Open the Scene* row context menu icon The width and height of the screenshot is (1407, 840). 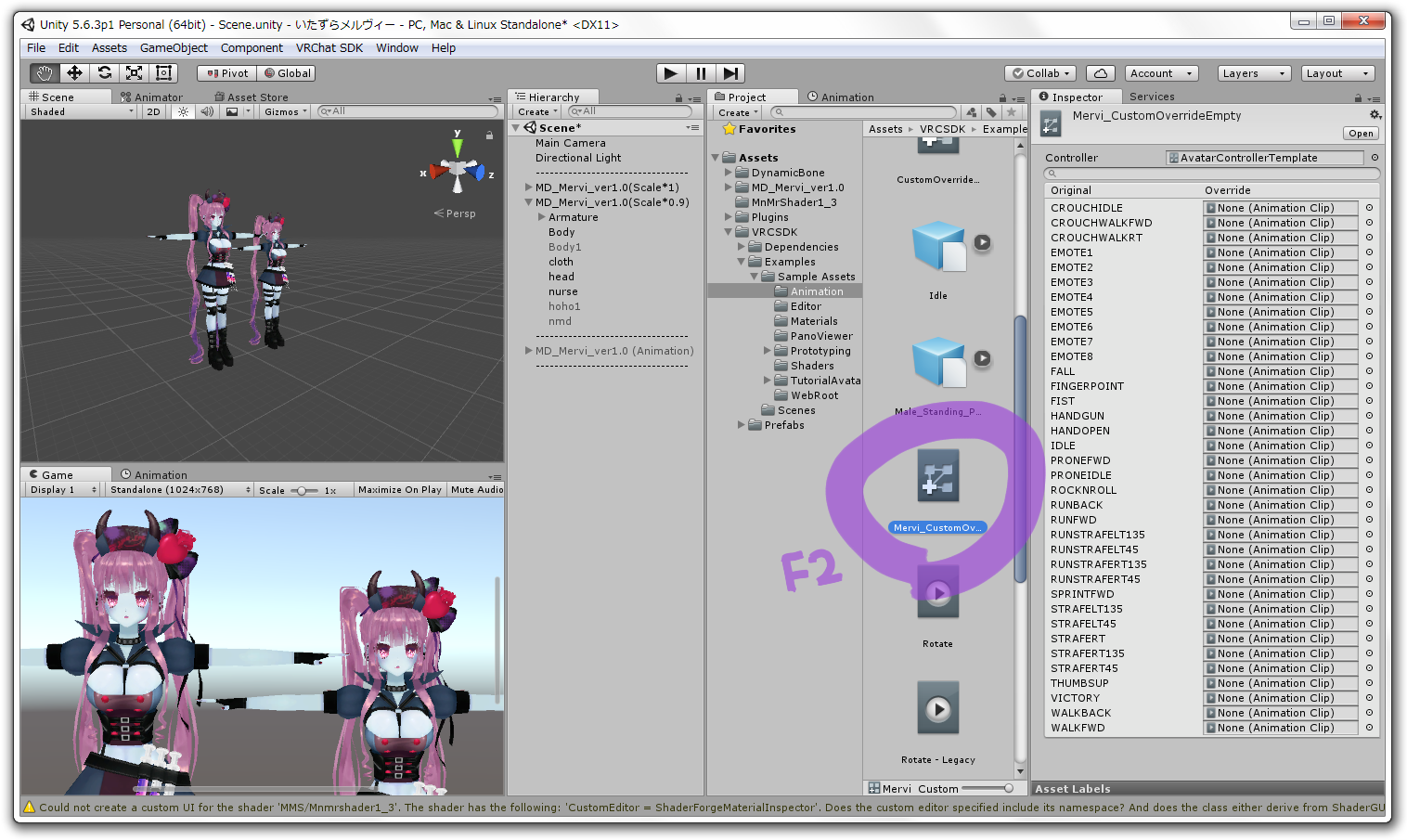click(x=692, y=128)
